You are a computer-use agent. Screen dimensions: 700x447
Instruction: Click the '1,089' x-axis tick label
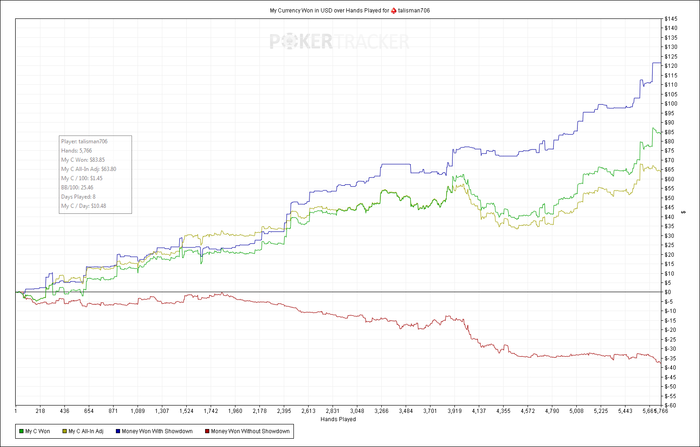[x=138, y=411]
